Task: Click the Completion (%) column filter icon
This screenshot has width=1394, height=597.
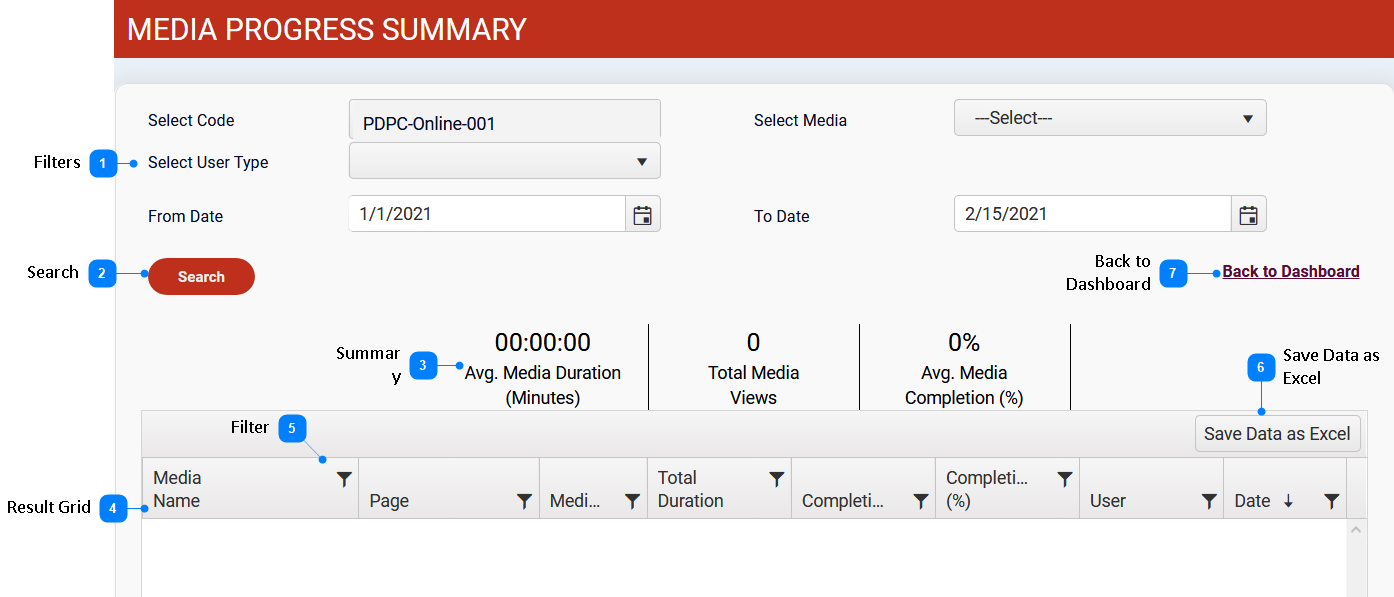Action: coord(1065,480)
